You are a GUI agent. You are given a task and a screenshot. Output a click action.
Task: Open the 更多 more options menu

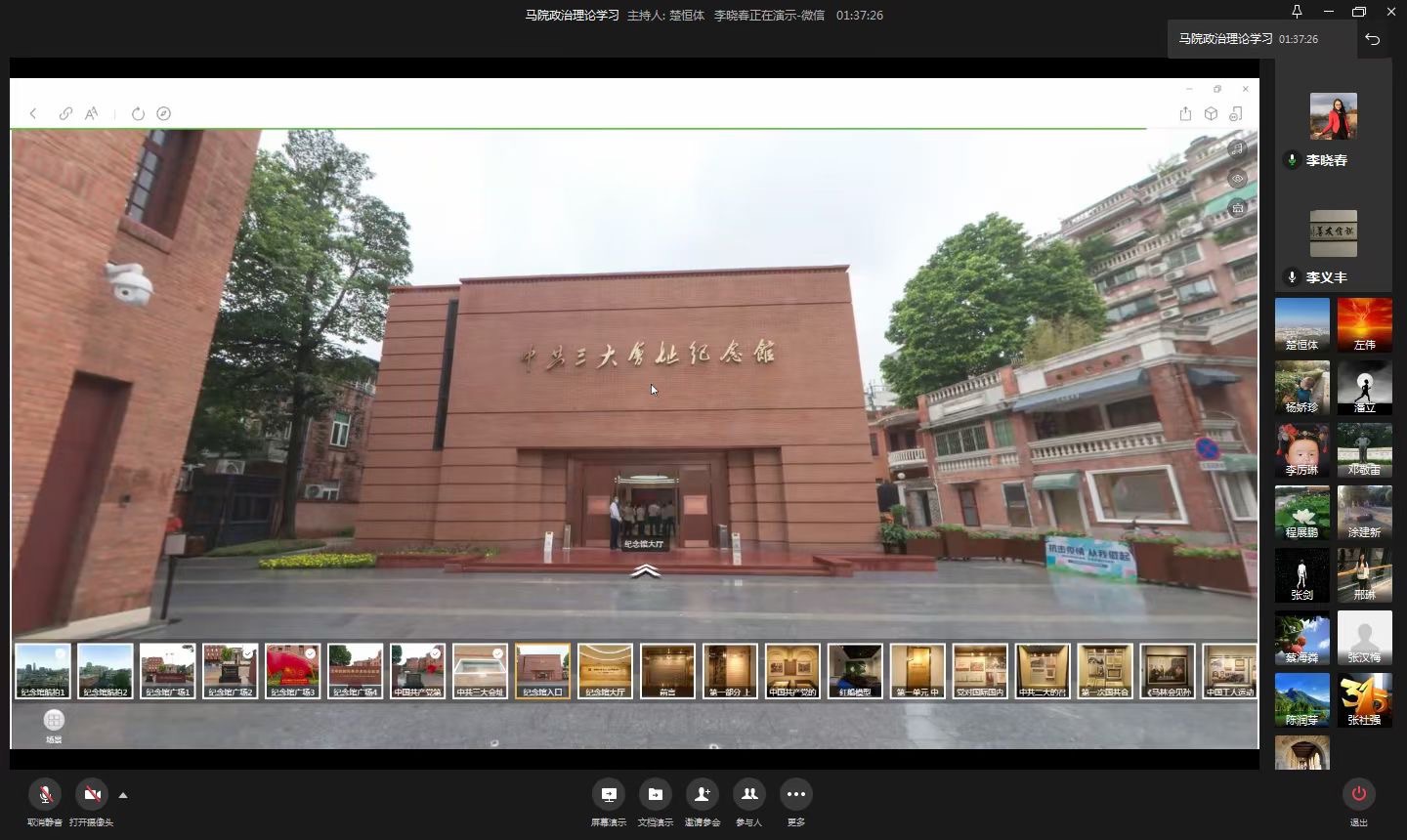coord(795,794)
